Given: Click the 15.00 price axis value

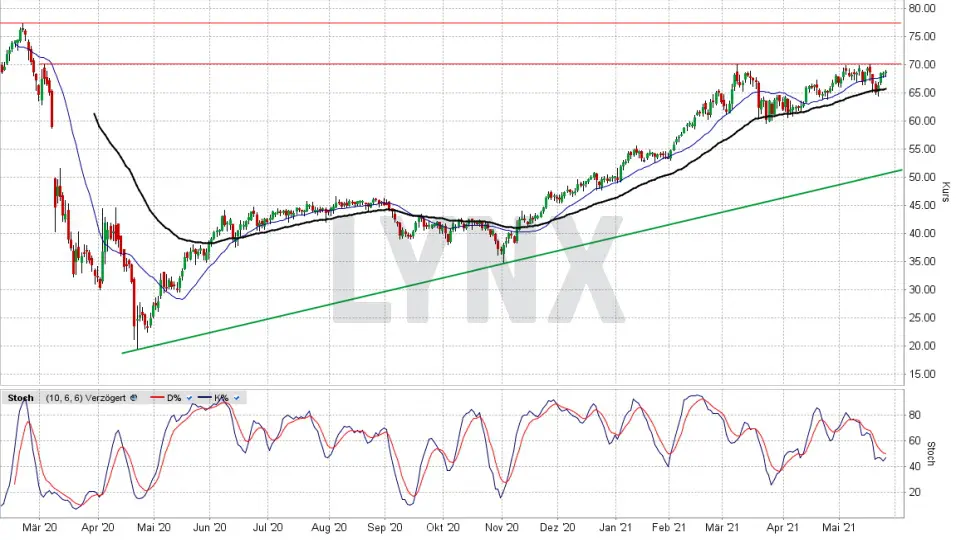Looking at the screenshot, I should [922, 374].
